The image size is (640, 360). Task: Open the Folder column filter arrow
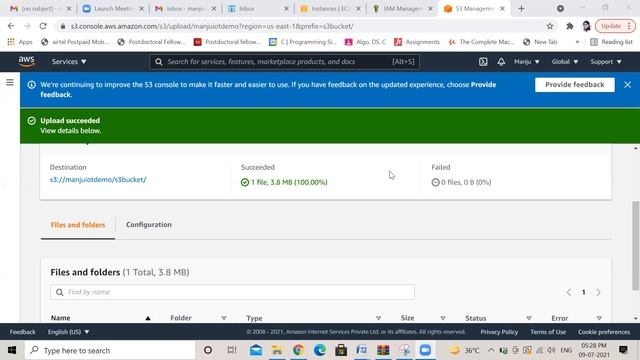coord(224,318)
